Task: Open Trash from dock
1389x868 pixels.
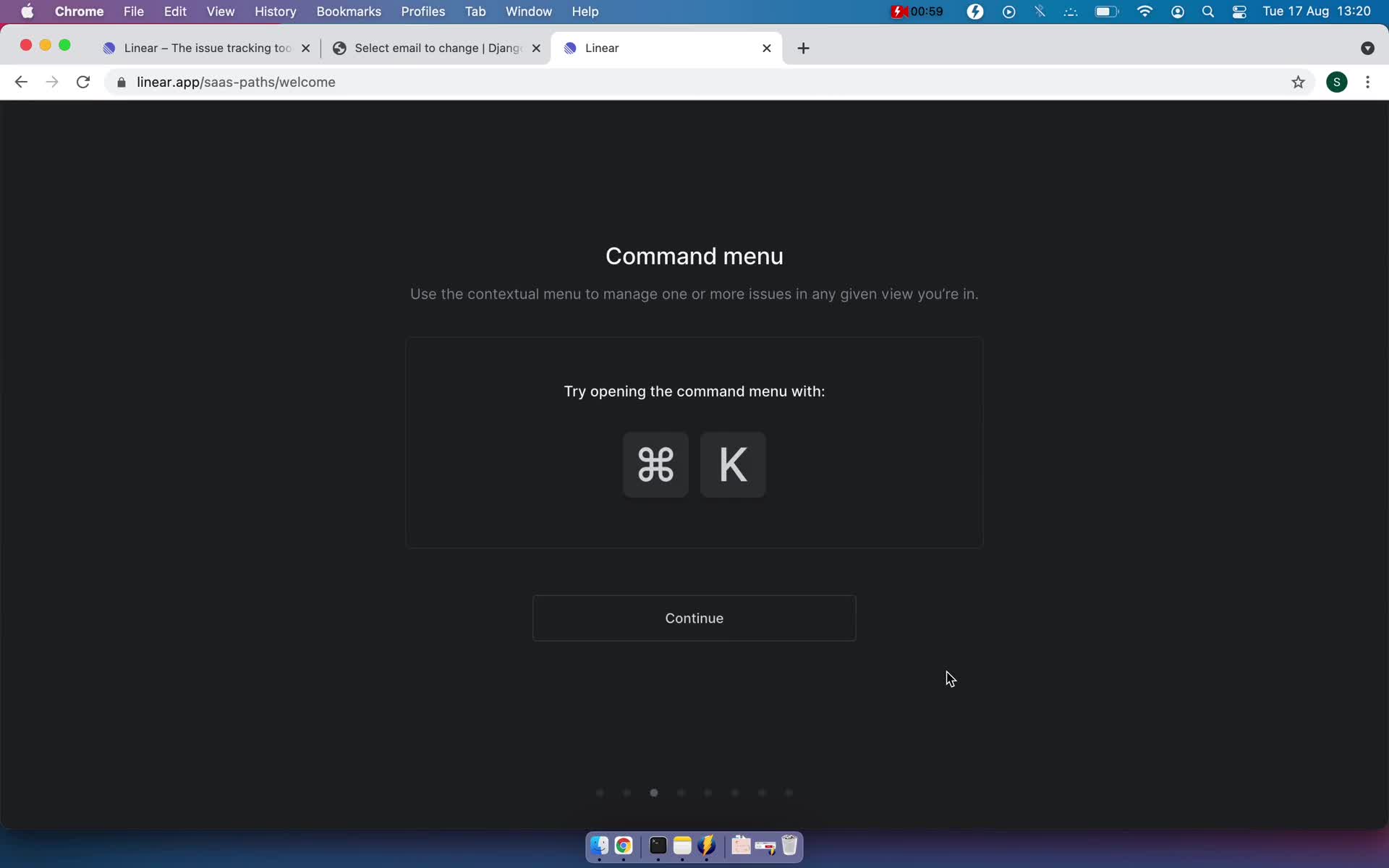Action: tap(789, 846)
